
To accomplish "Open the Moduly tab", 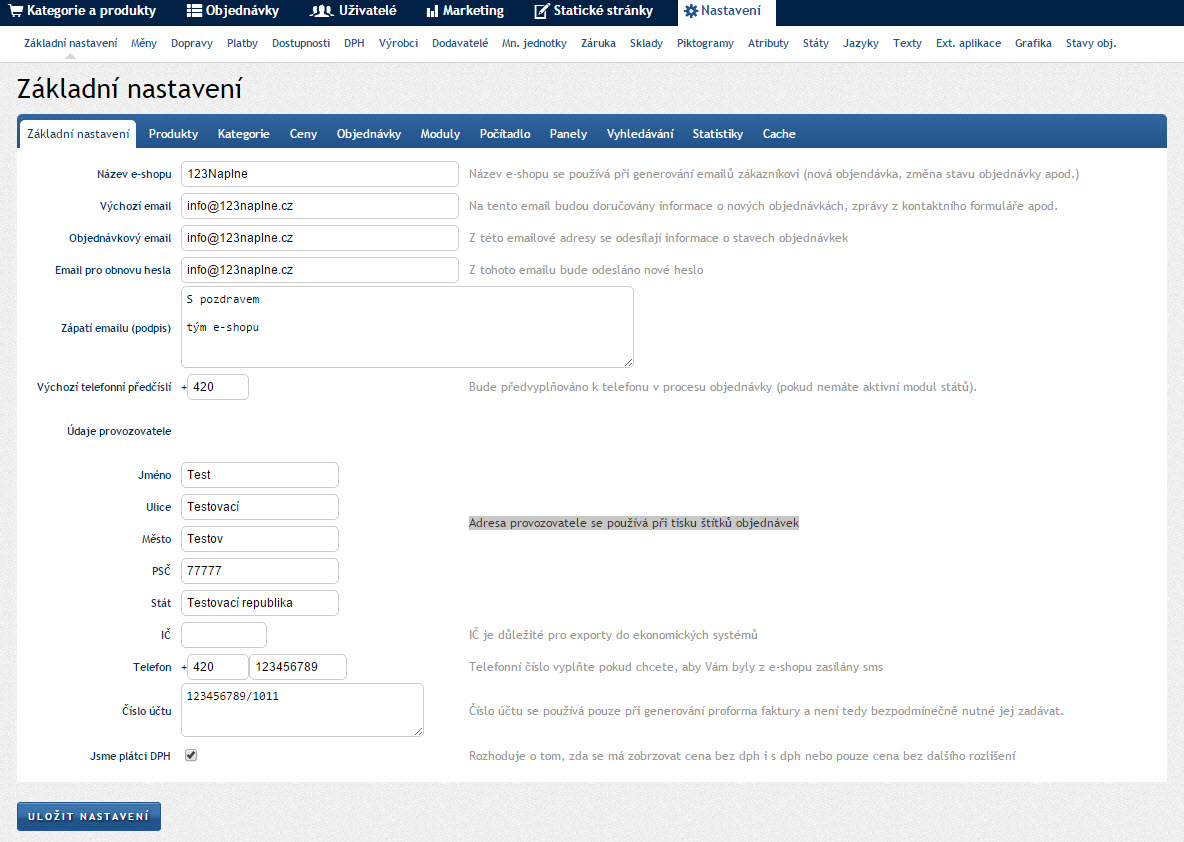I will [440, 134].
